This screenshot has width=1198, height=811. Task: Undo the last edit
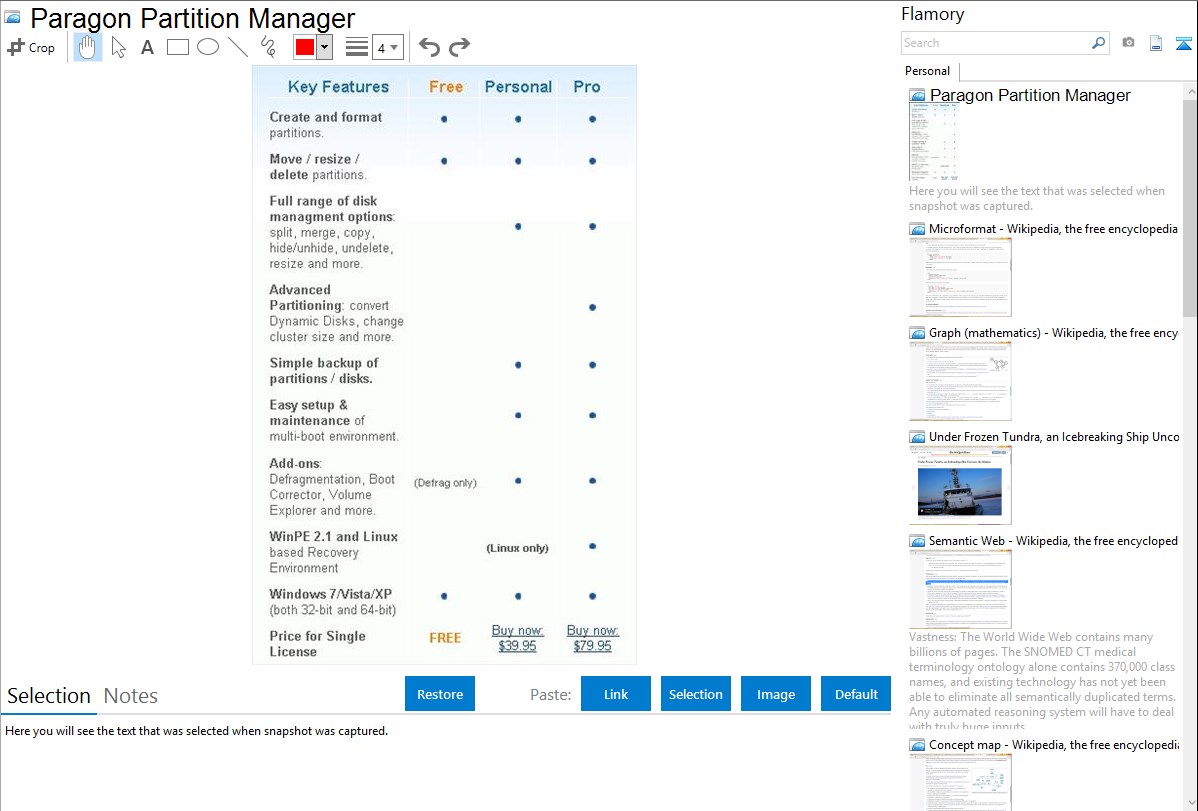(x=429, y=47)
